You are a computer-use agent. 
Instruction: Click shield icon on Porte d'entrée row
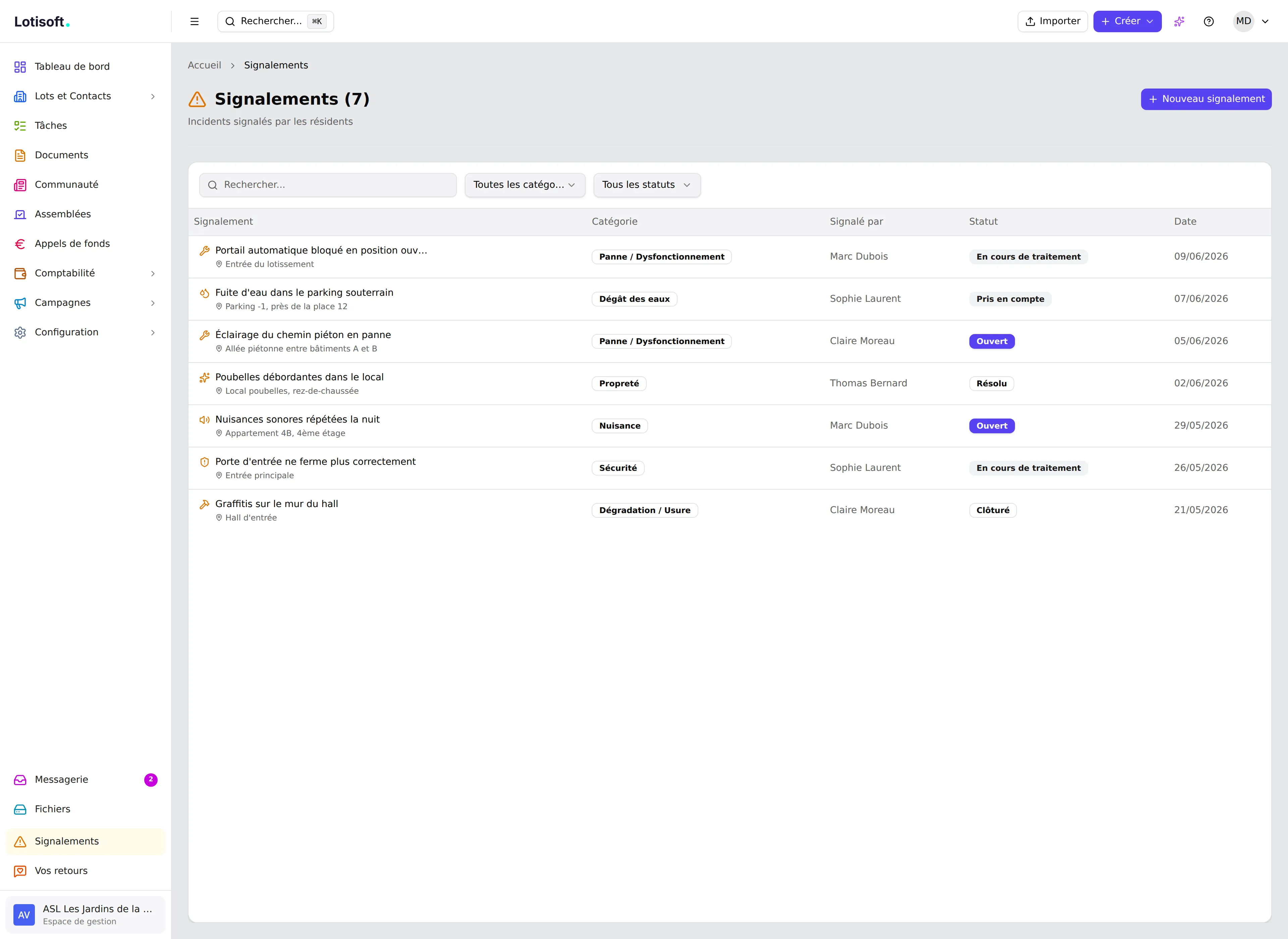205,462
